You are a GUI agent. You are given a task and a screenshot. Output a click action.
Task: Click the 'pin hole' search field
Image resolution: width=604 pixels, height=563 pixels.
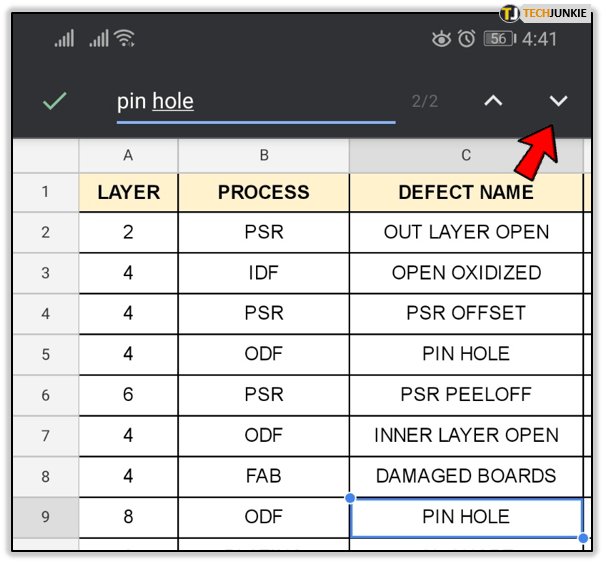coord(255,101)
